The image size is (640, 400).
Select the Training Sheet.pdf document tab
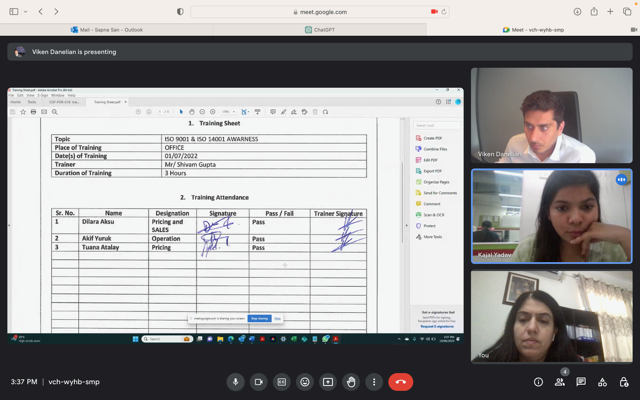(107, 102)
